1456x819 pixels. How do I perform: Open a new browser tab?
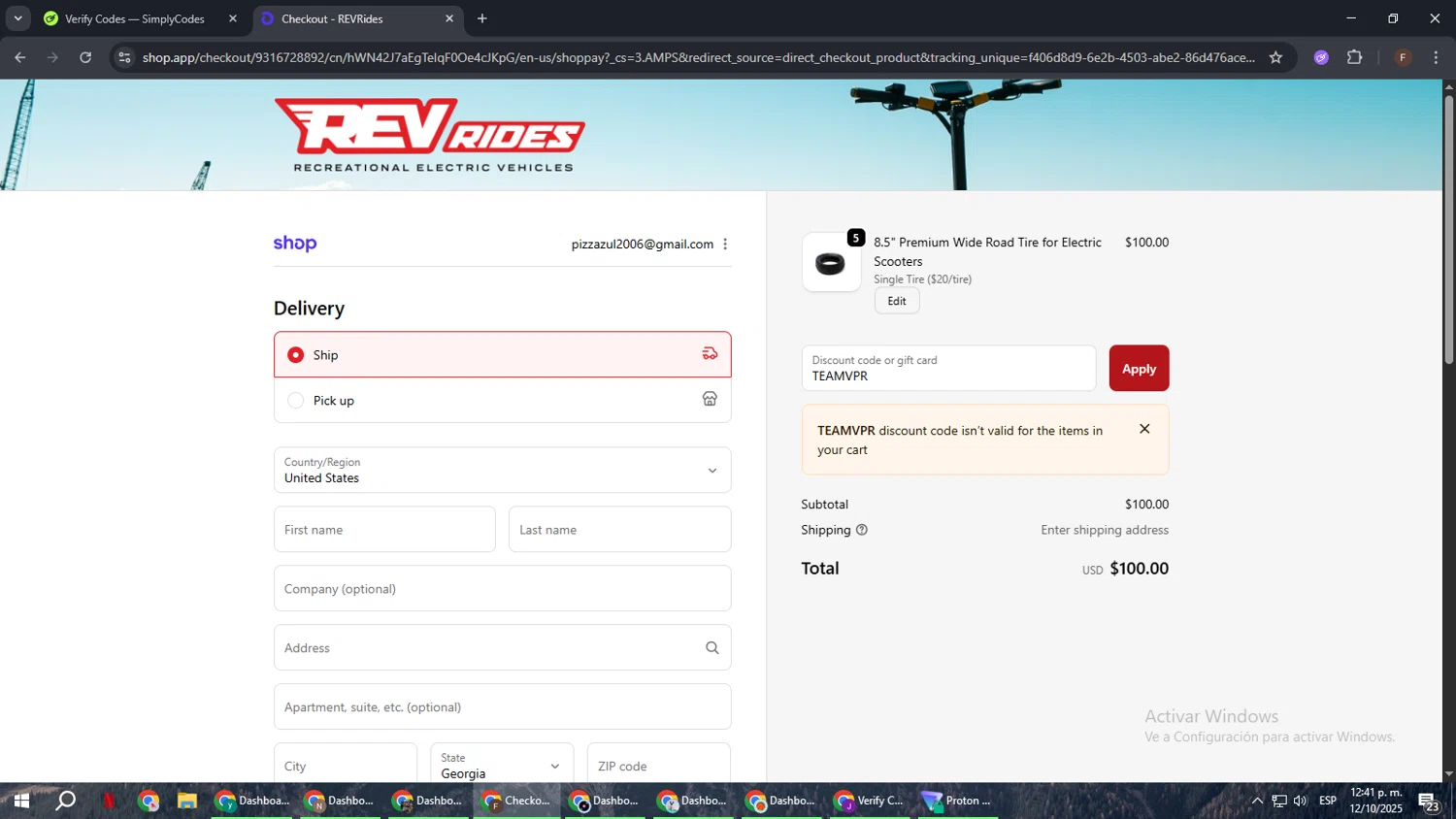(x=482, y=18)
